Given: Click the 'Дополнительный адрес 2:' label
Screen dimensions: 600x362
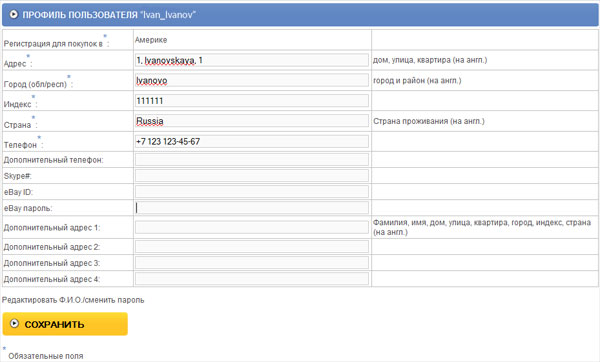Looking at the screenshot, I should point(52,247).
